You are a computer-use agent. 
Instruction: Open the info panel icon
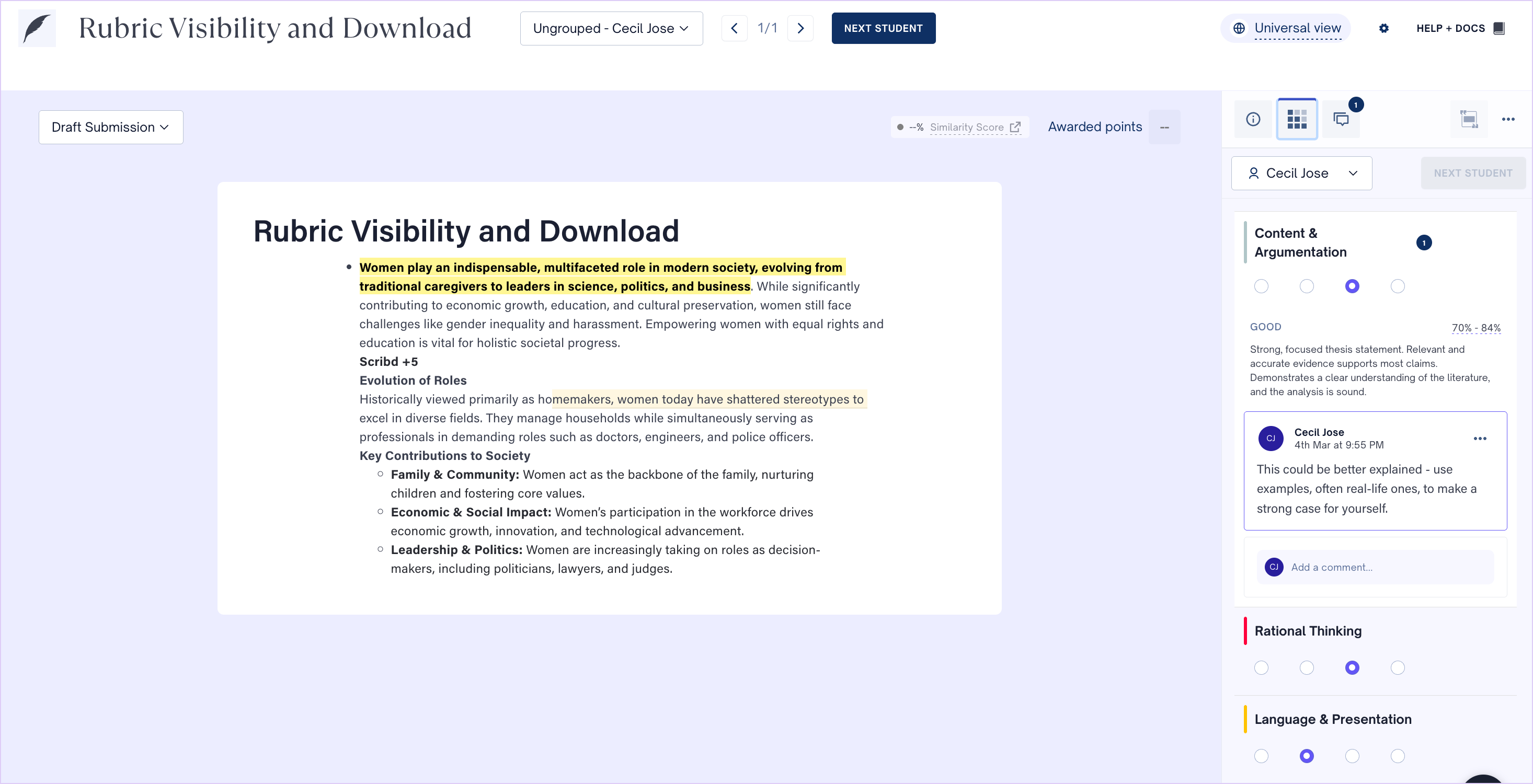1253,119
